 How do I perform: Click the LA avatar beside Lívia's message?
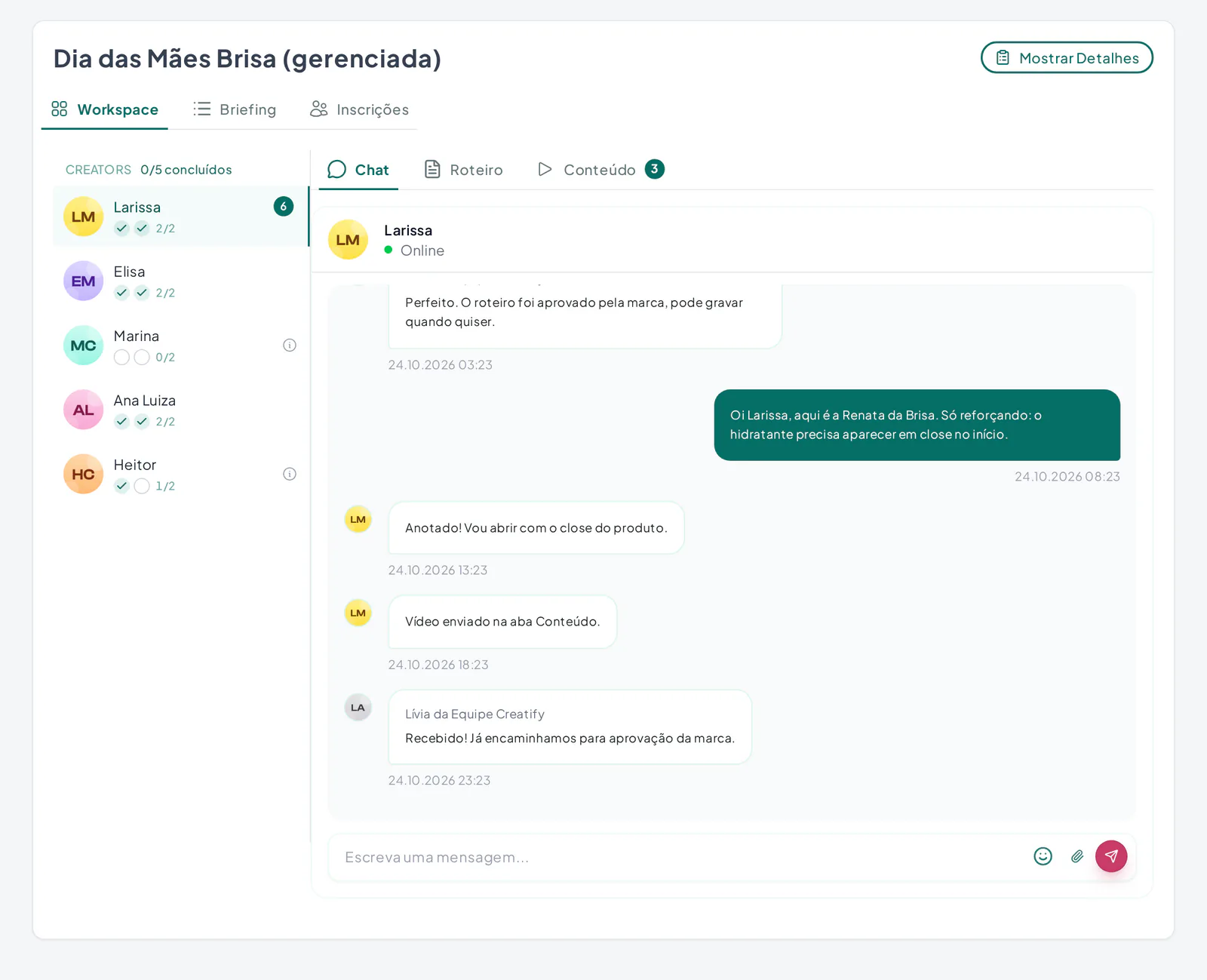[x=358, y=708]
